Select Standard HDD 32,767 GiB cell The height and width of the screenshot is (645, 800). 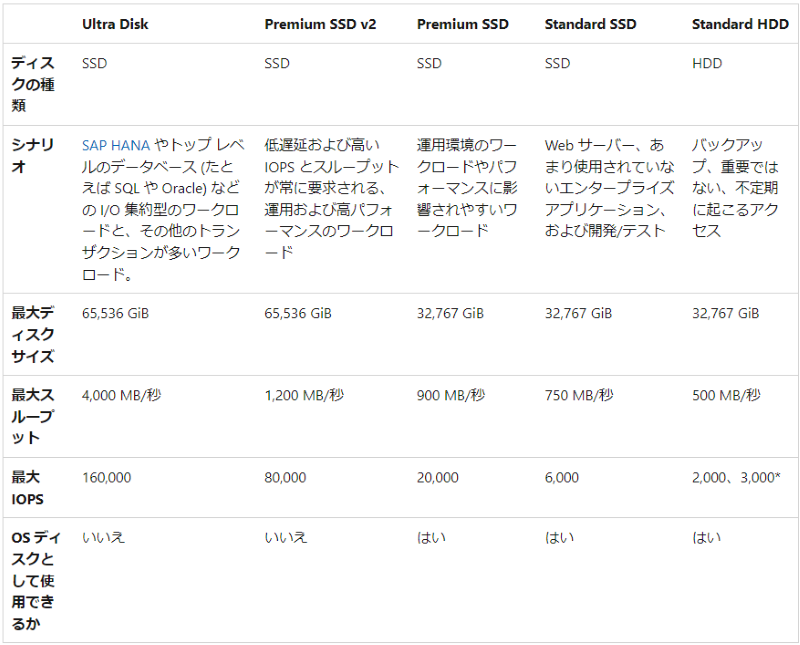pos(725,313)
